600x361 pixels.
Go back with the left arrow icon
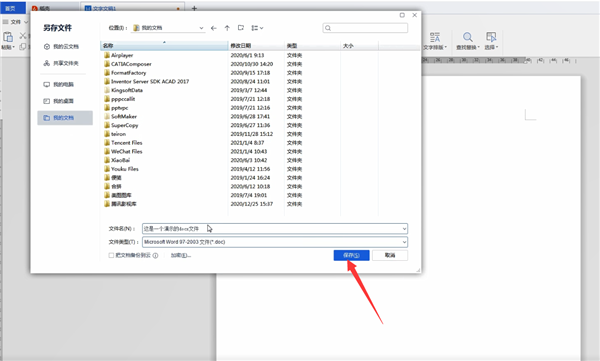[214, 28]
